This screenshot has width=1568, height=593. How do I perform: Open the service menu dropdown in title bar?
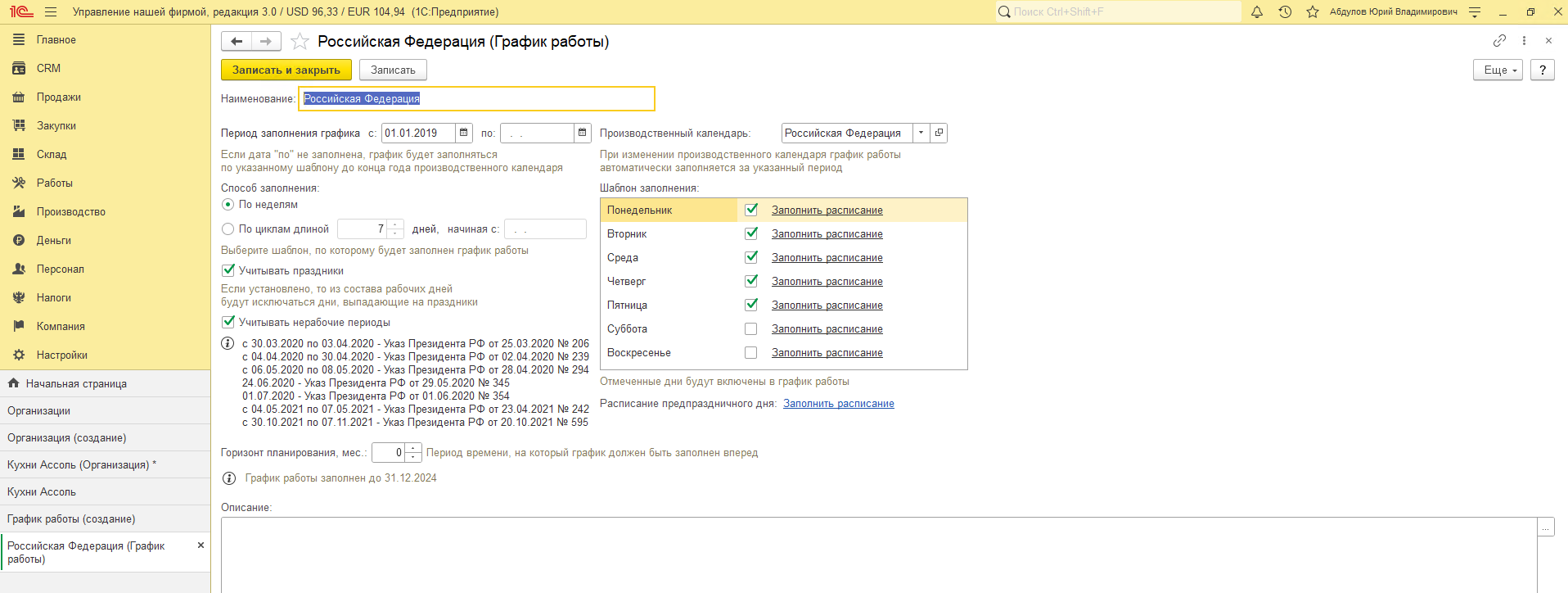pyautogui.click(x=1475, y=12)
